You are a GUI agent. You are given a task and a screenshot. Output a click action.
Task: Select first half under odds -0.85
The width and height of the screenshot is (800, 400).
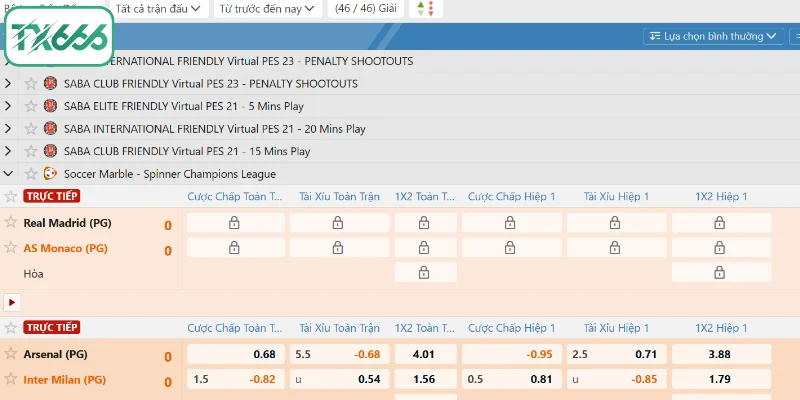616,379
